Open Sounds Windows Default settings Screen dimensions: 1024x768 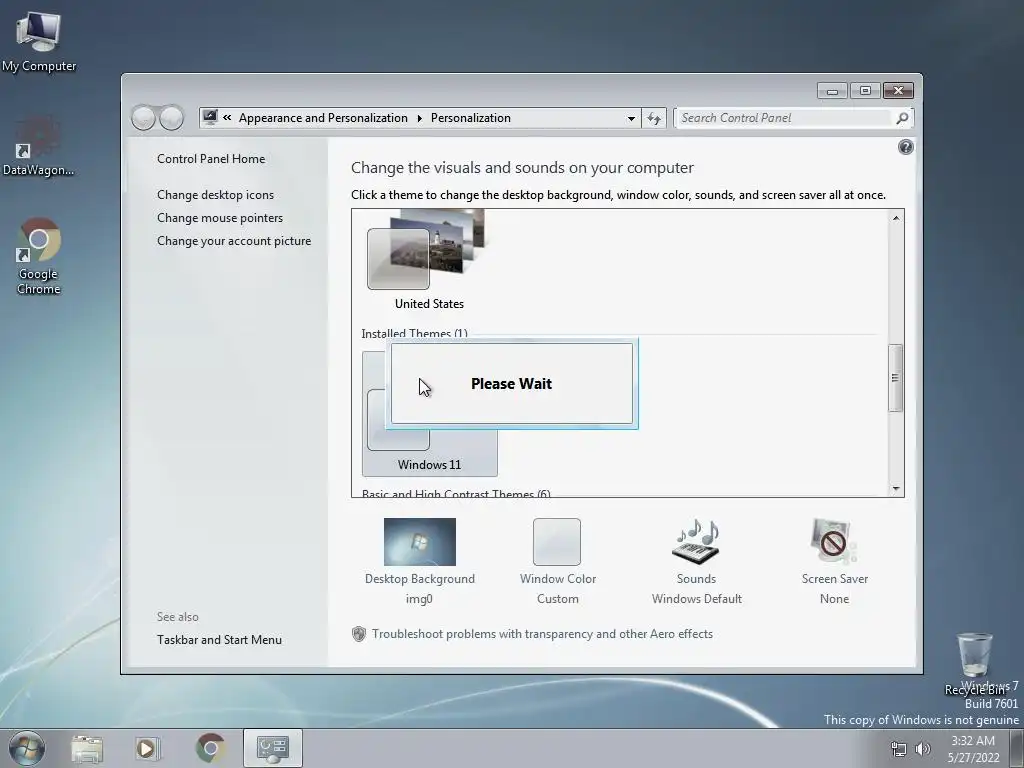pyautogui.click(x=696, y=562)
